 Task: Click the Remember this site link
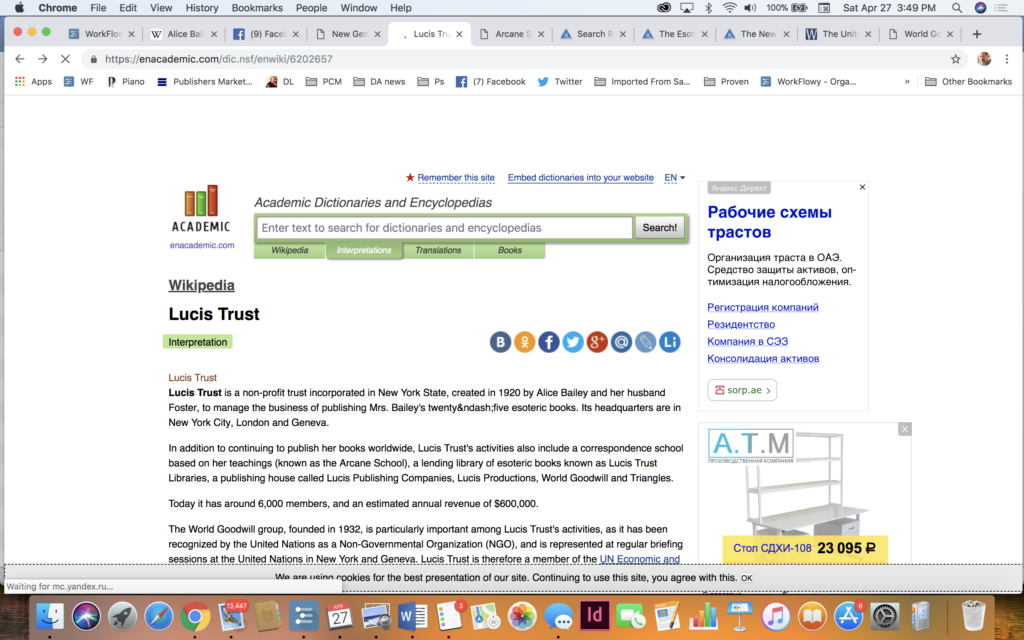tap(456, 178)
